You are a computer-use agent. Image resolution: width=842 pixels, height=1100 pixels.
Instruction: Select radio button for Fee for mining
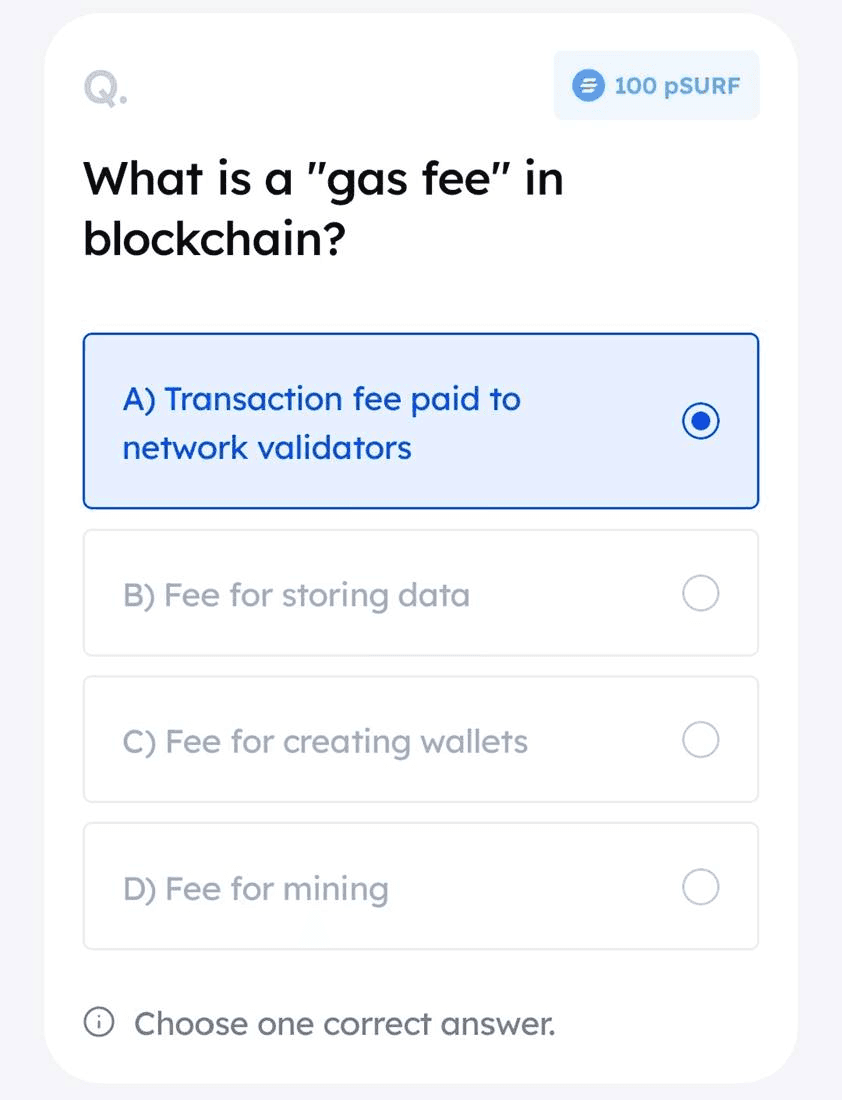tap(700, 887)
